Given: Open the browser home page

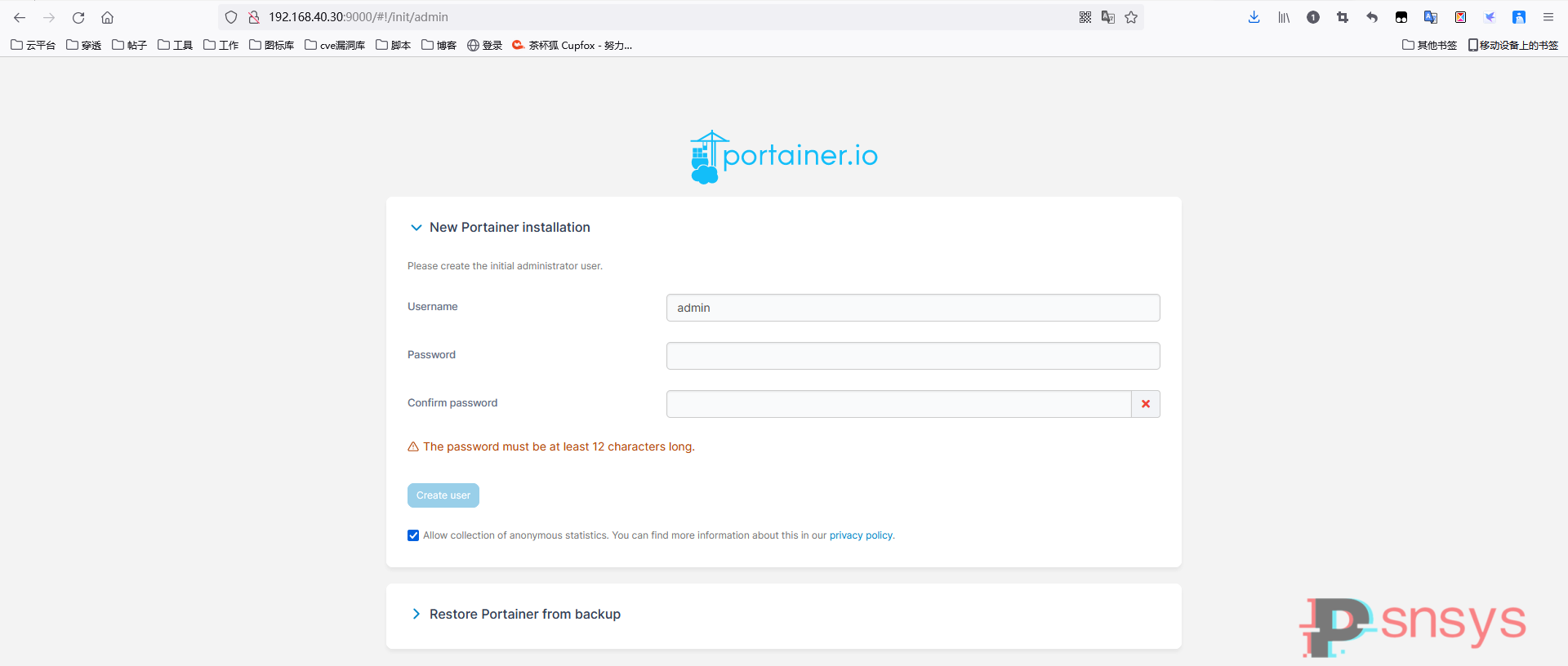Looking at the screenshot, I should [107, 17].
